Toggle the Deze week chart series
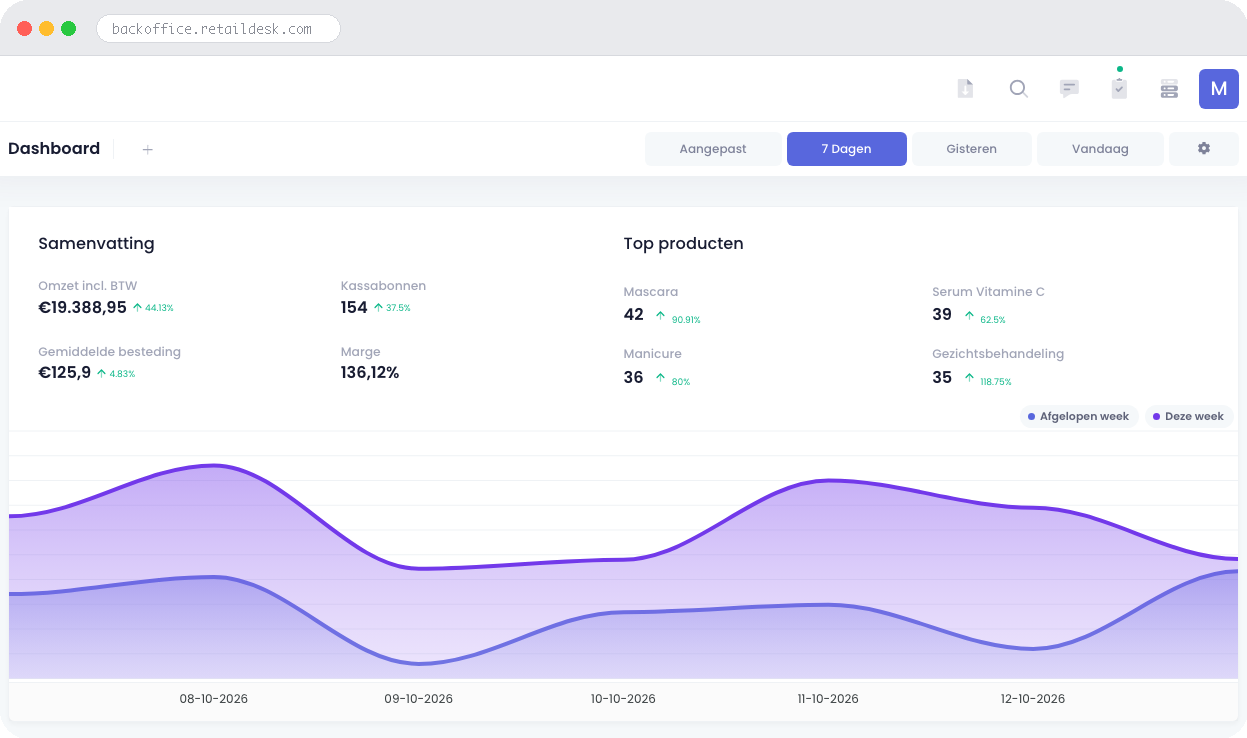Image resolution: width=1247 pixels, height=738 pixels. click(x=1188, y=416)
